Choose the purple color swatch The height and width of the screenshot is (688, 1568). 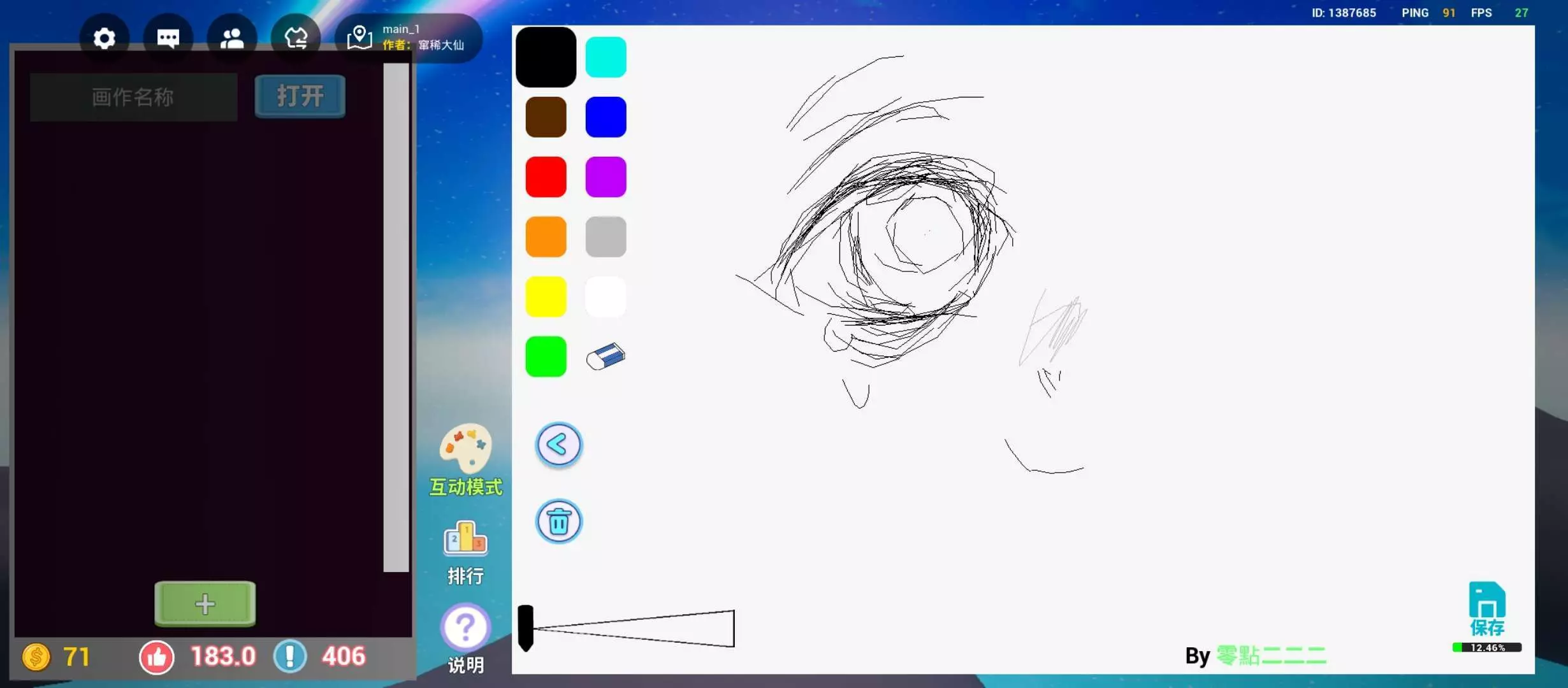pyautogui.click(x=606, y=177)
